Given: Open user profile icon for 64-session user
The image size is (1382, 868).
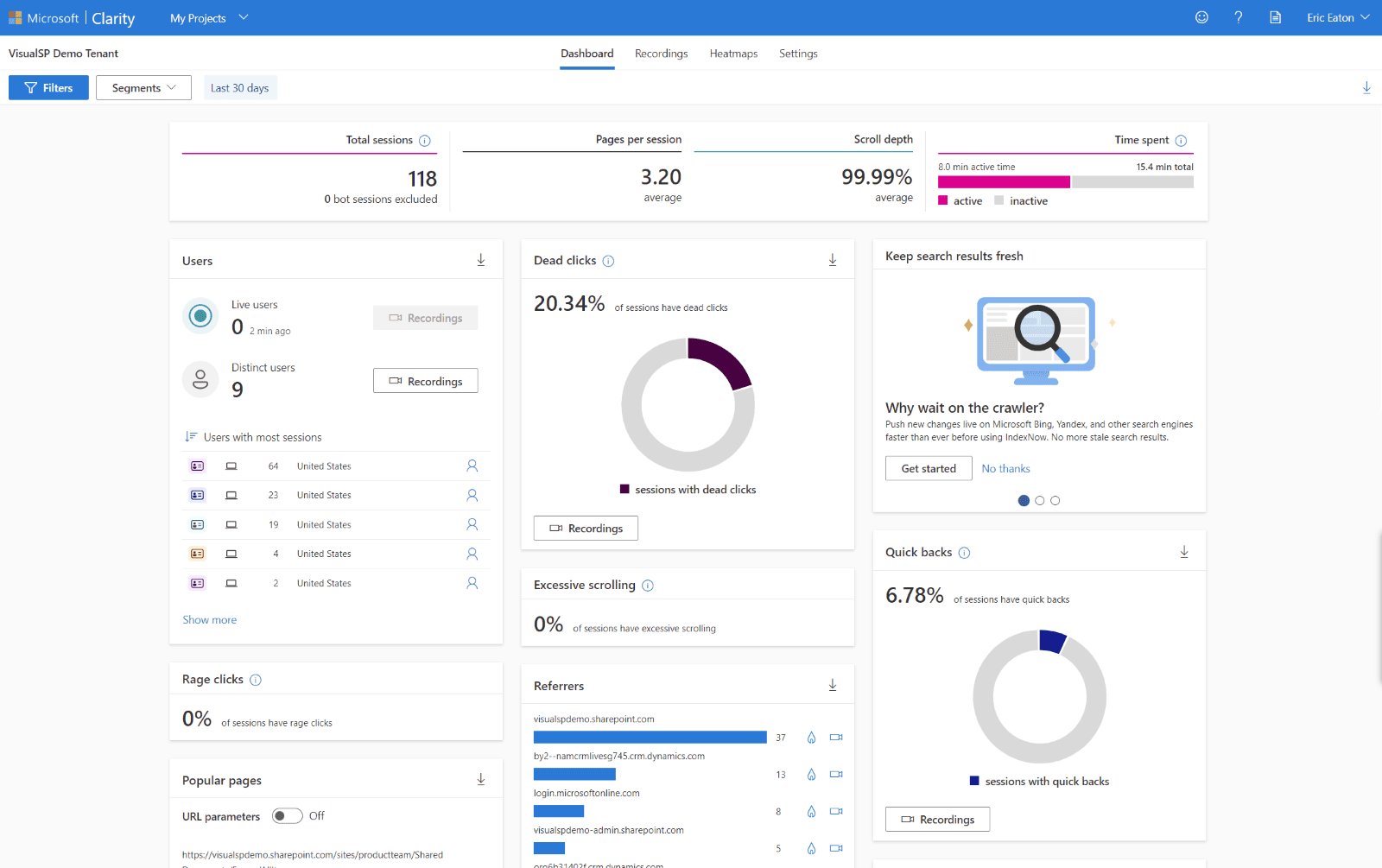Looking at the screenshot, I should [472, 466].
